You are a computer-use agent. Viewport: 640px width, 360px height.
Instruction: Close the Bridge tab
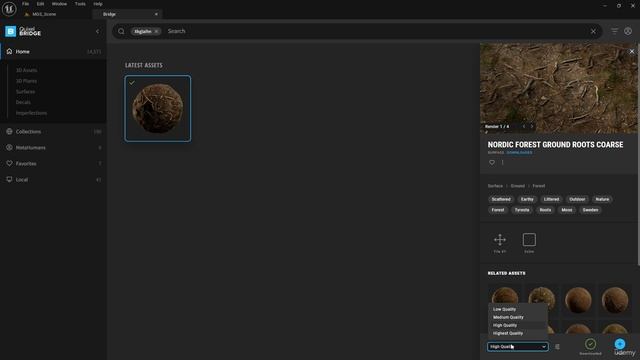[156, 14]
